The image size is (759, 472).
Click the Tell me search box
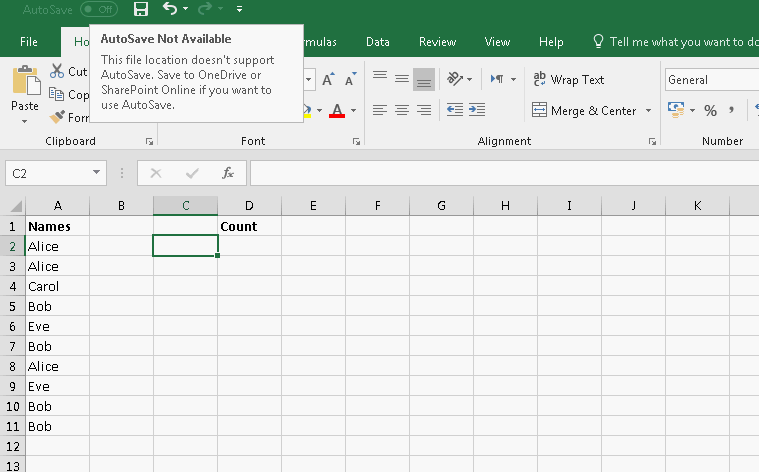(676, 42)
